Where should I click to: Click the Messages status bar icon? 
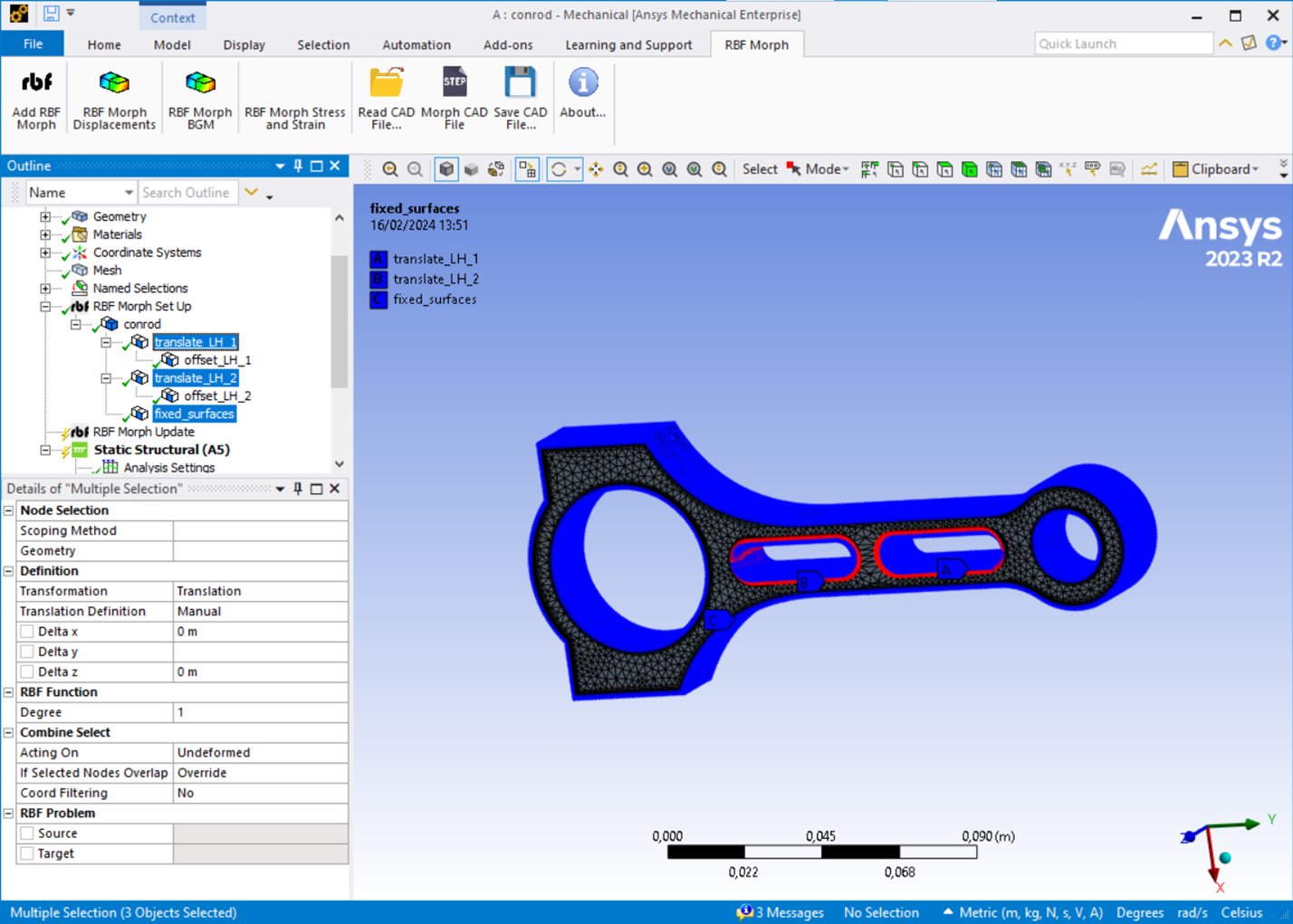744,912
